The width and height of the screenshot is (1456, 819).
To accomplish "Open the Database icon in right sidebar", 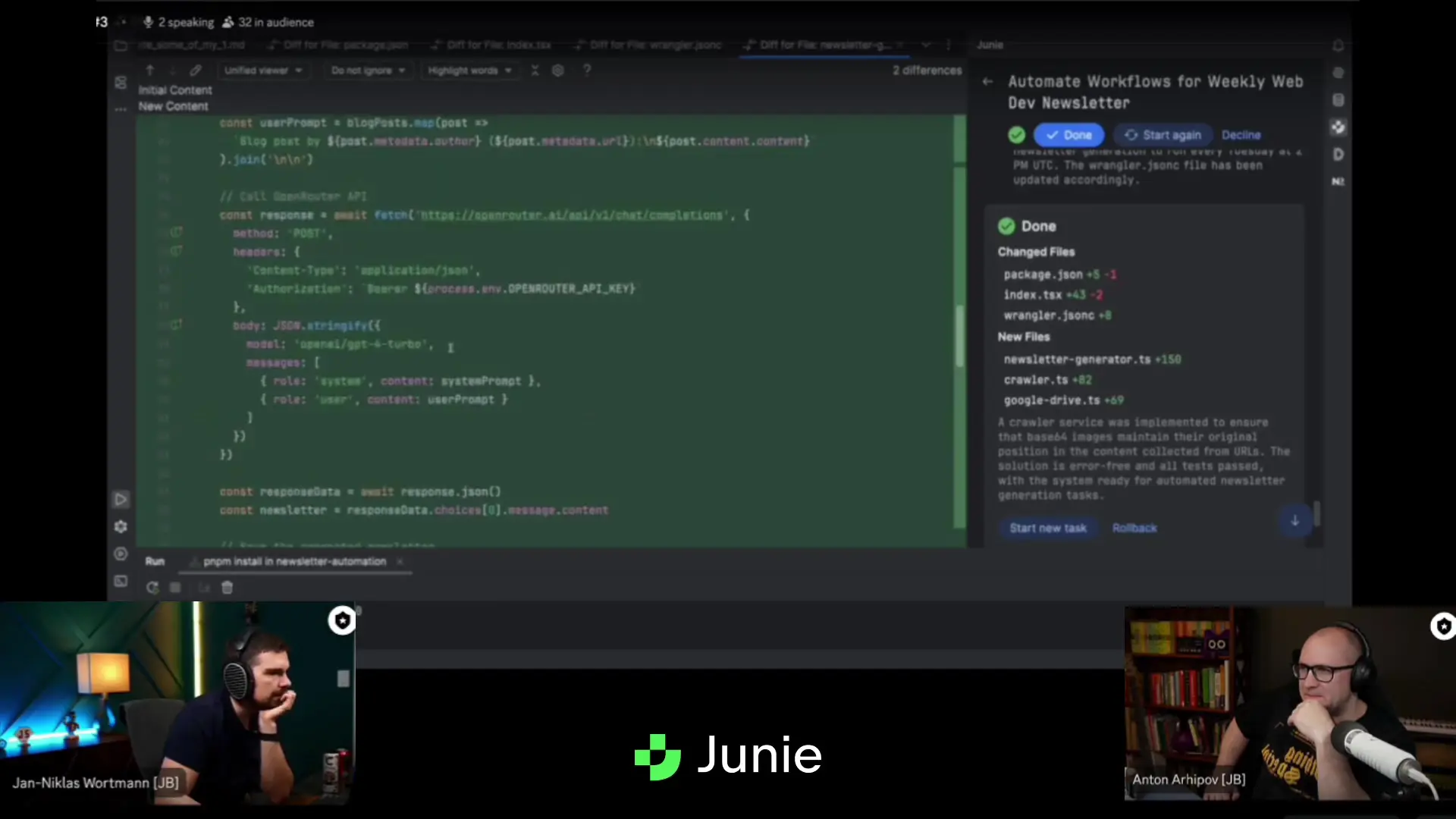I will pyautogui.click(x=1338, y=100).
